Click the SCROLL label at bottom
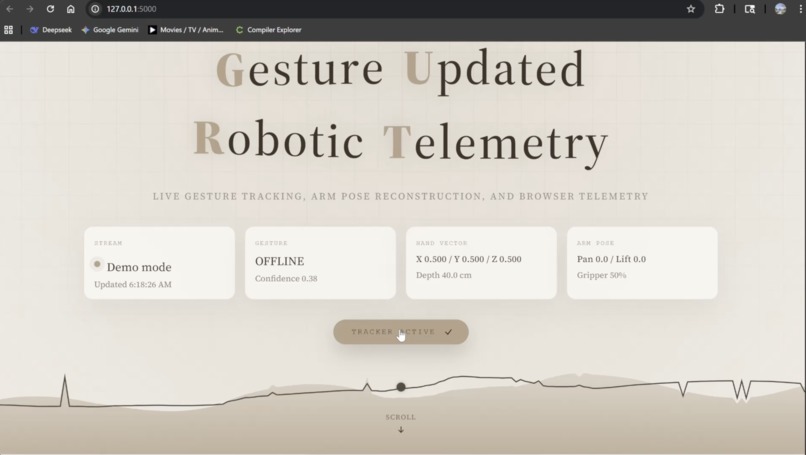This screenshot has width=806, height=455. [401, 417]
